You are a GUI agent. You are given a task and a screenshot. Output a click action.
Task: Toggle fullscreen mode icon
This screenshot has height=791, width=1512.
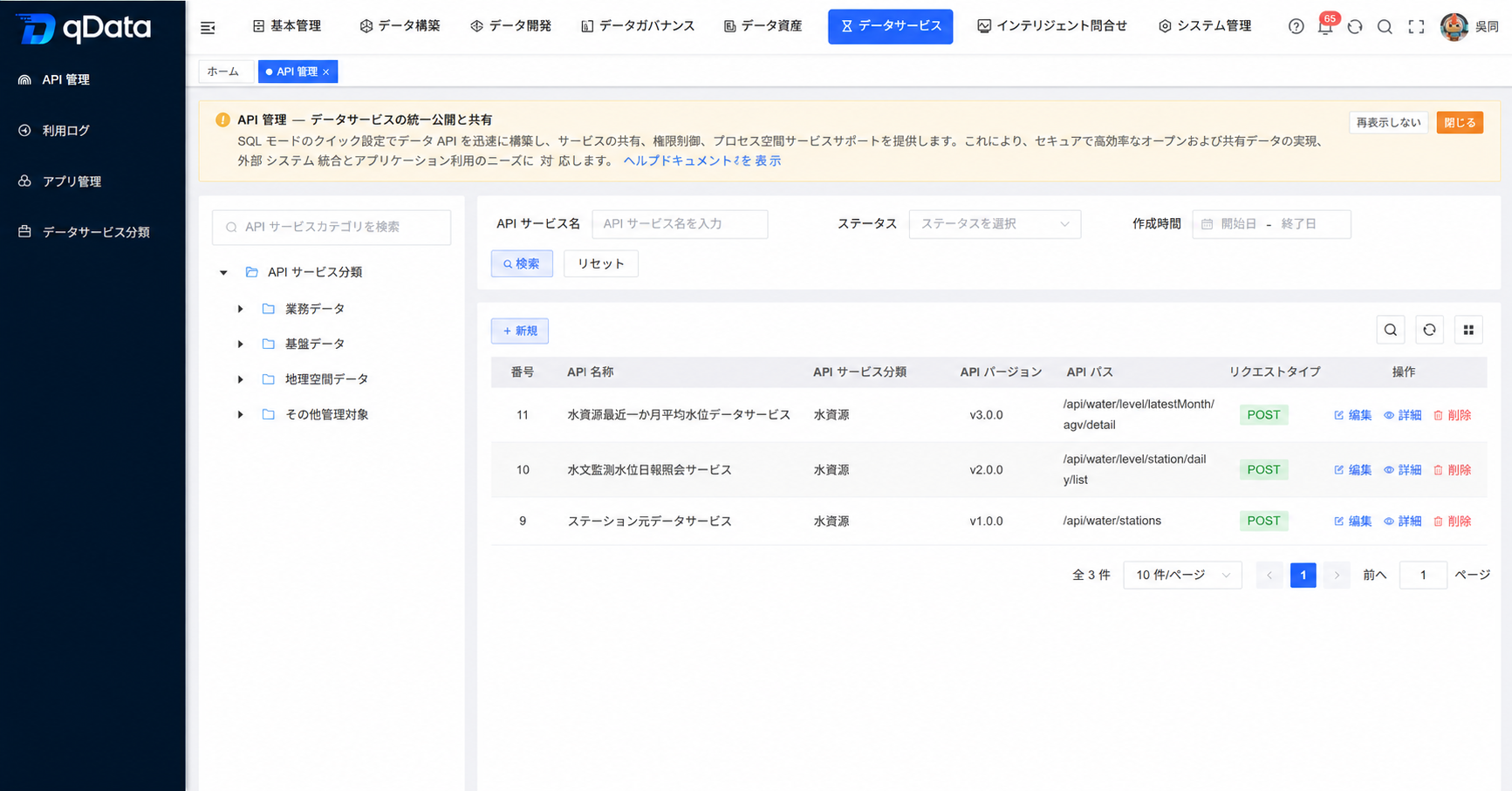(1416, 27)
